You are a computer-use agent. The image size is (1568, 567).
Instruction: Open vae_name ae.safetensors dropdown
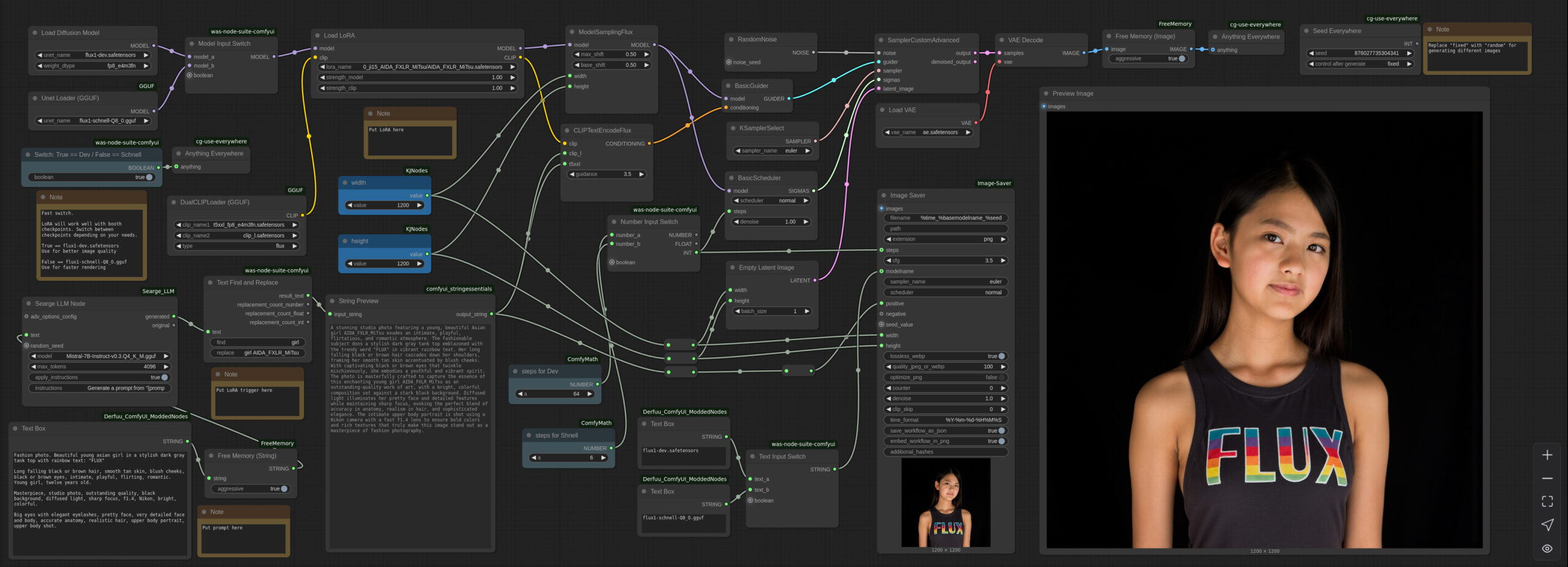pos(928,132)
